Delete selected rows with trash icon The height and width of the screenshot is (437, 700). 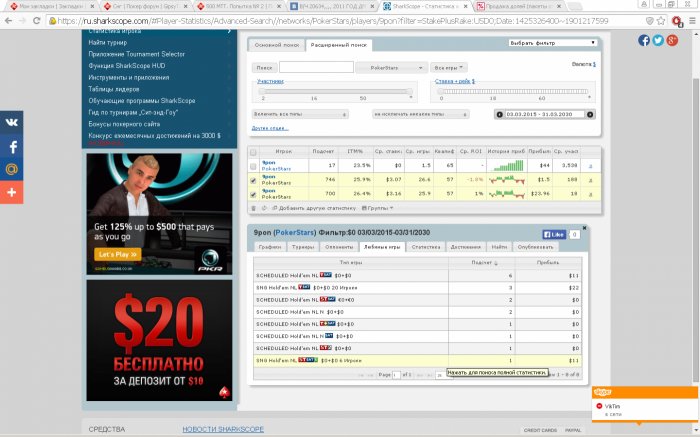click(254, 208)
